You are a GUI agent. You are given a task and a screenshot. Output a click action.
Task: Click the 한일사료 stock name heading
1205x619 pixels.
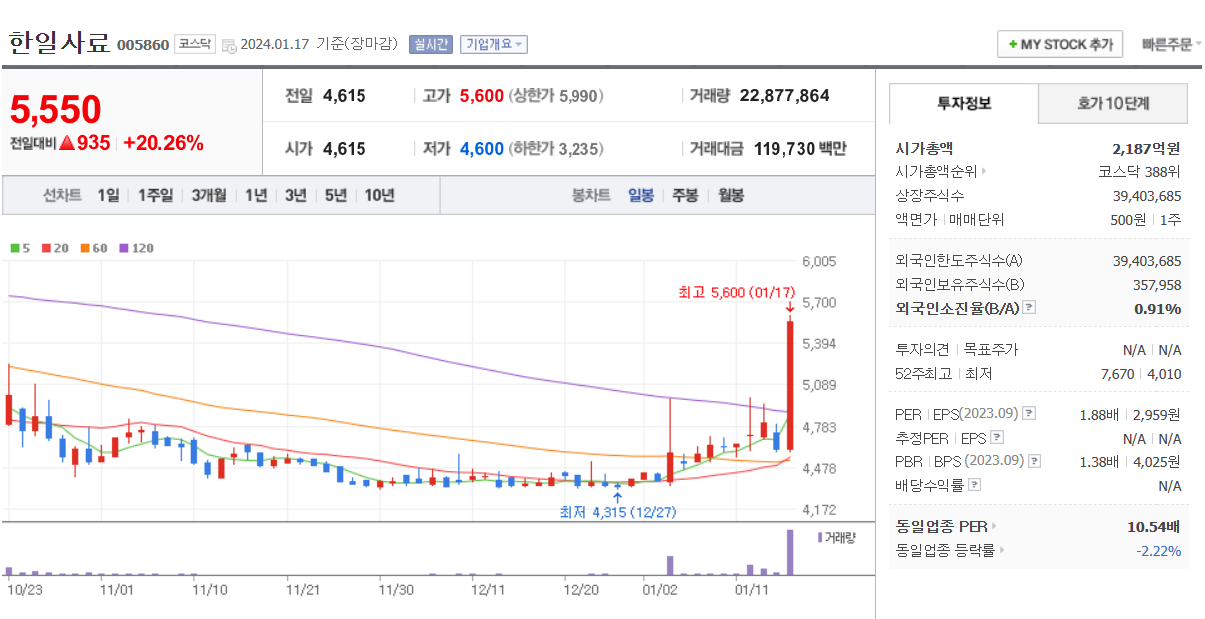(59, 43)
